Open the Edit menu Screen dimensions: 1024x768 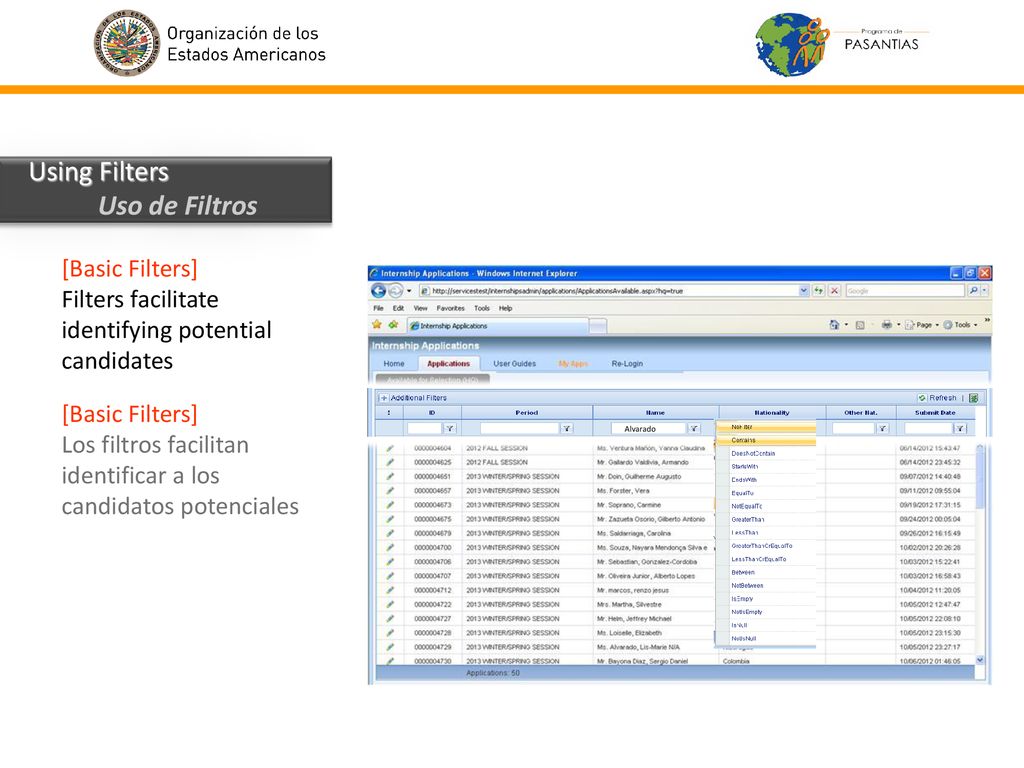[398, 308]
